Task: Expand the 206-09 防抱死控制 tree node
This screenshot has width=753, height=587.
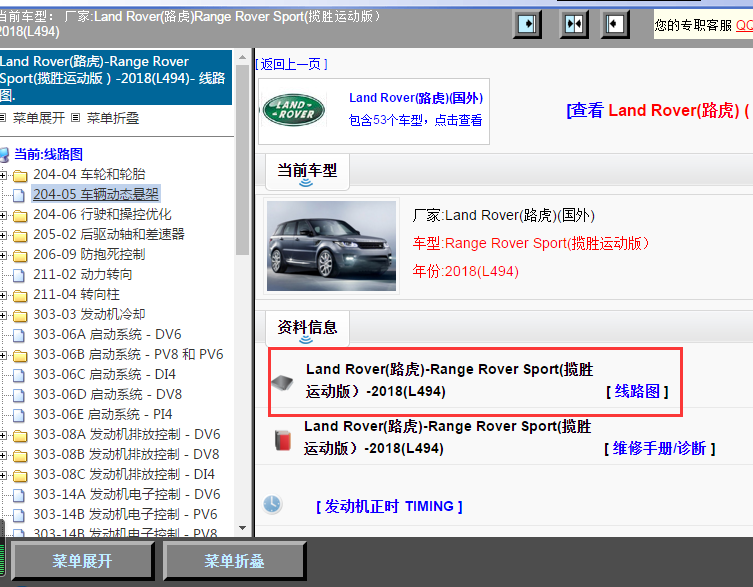Action: (3, 256)
